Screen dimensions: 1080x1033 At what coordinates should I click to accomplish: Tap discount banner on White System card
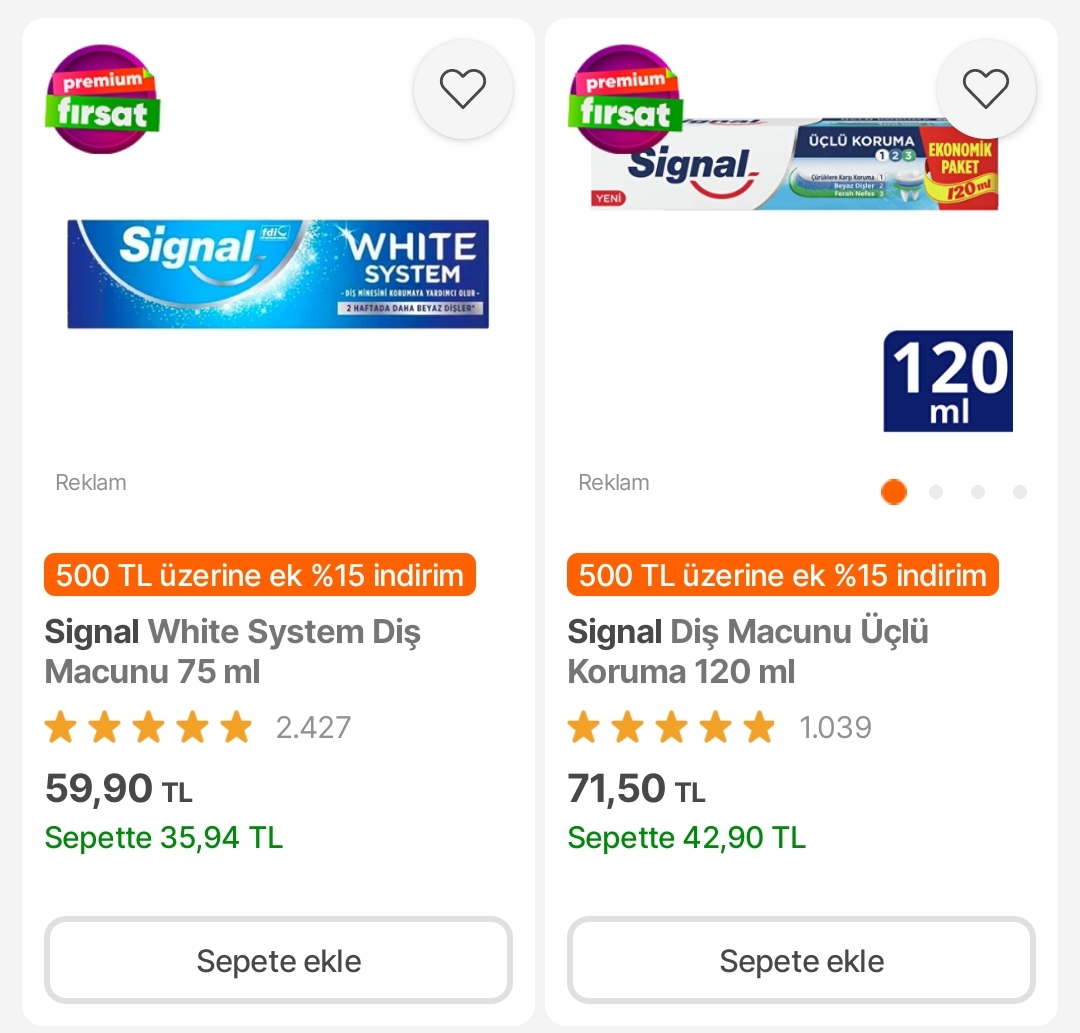pyautogui.click(x=260, y=575)
